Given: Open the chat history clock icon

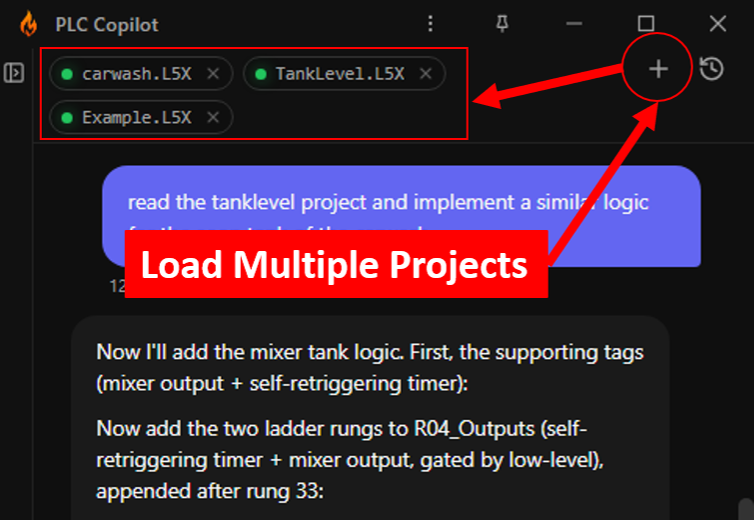Looking at the screenshot, I should (711, 68).
